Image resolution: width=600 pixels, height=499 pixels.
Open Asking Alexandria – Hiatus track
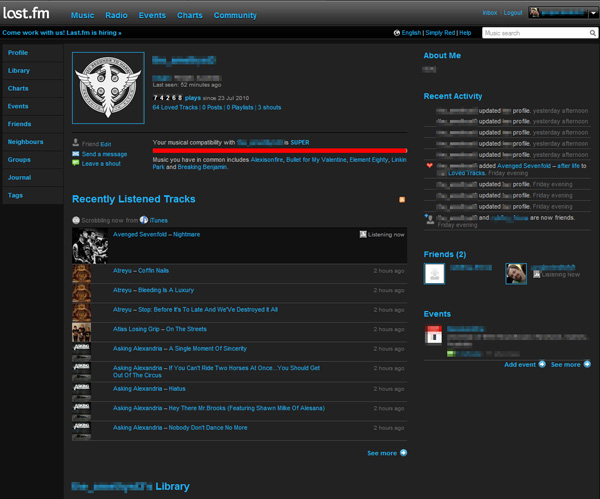tap(149, 388)
